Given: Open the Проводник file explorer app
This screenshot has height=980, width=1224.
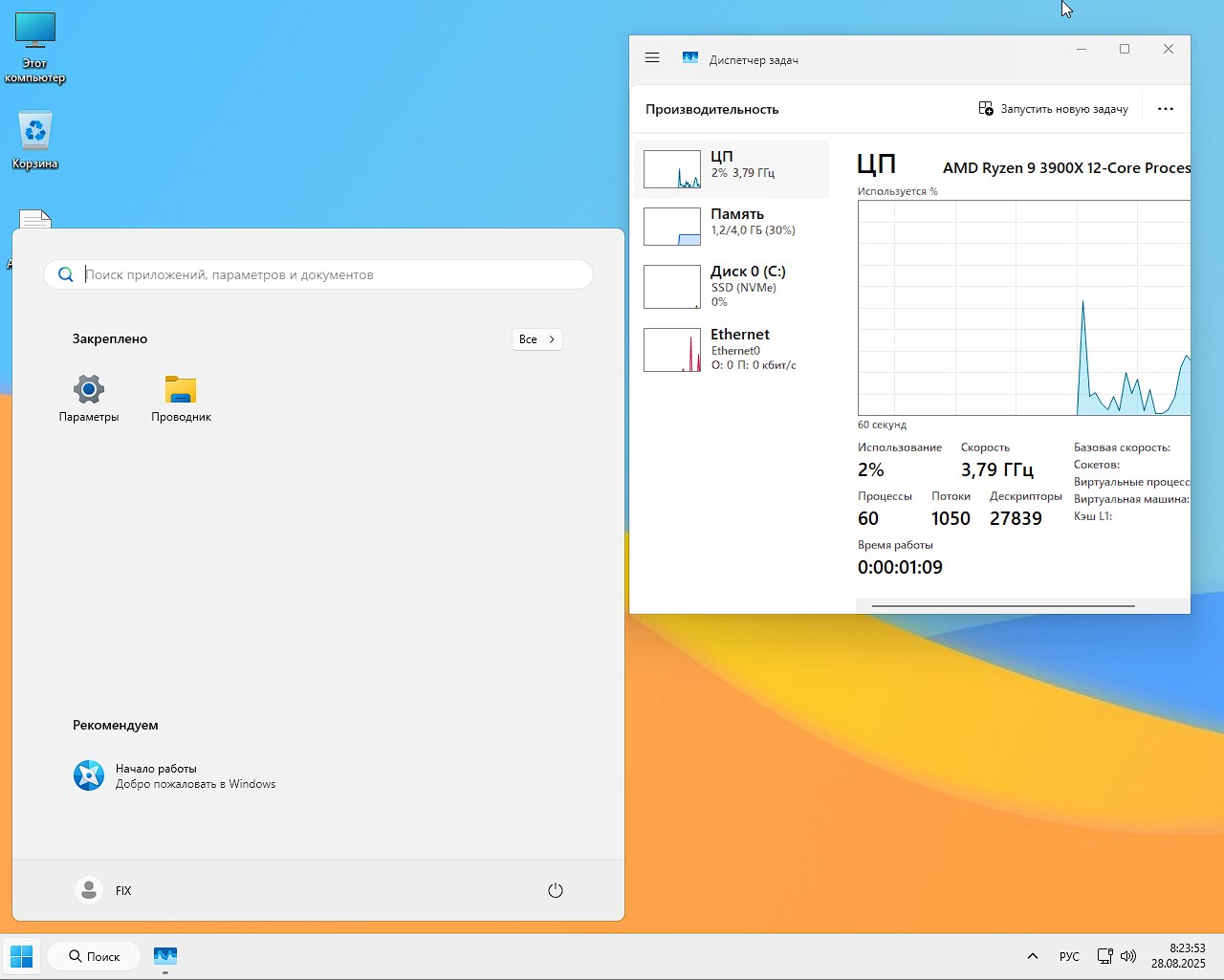Looking at the screenshot, I should click(181, 398).
